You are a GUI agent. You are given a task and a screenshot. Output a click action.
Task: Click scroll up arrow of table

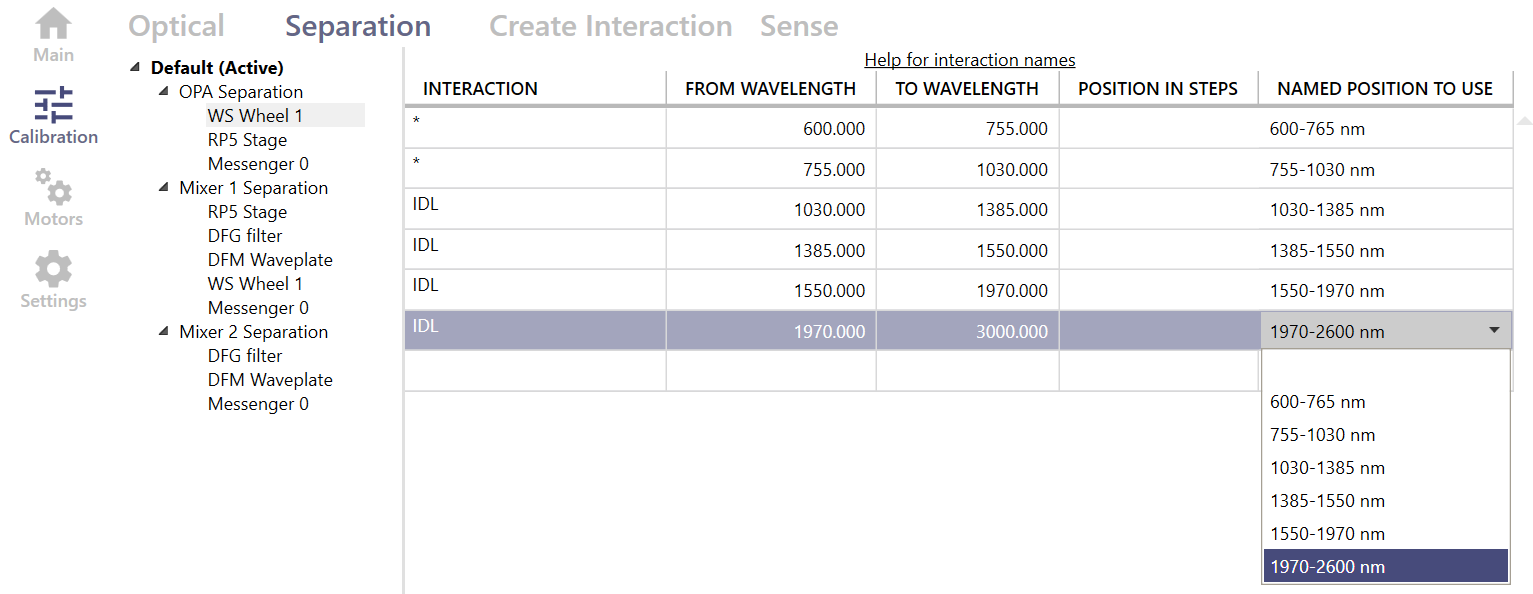click(1523, 121)
